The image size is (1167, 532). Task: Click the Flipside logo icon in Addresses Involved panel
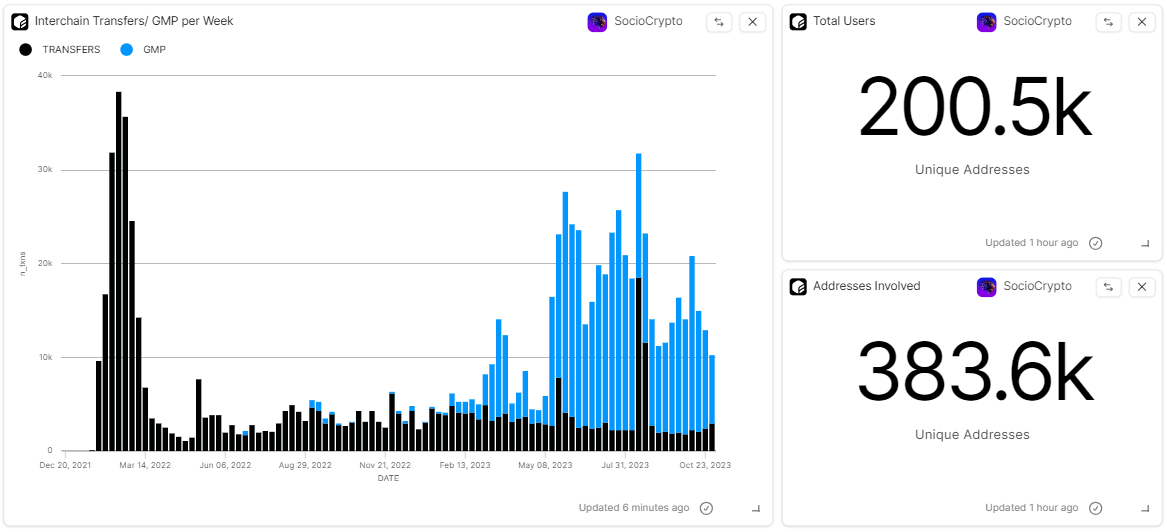tap(798, 286)
